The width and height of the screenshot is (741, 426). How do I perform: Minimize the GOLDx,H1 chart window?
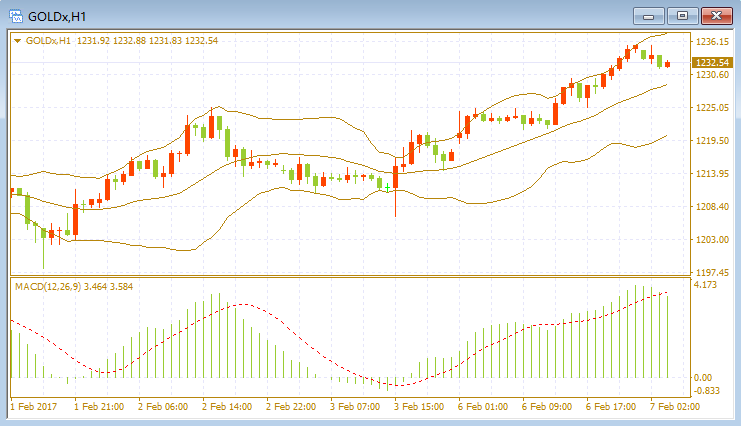tap(648, 16)
